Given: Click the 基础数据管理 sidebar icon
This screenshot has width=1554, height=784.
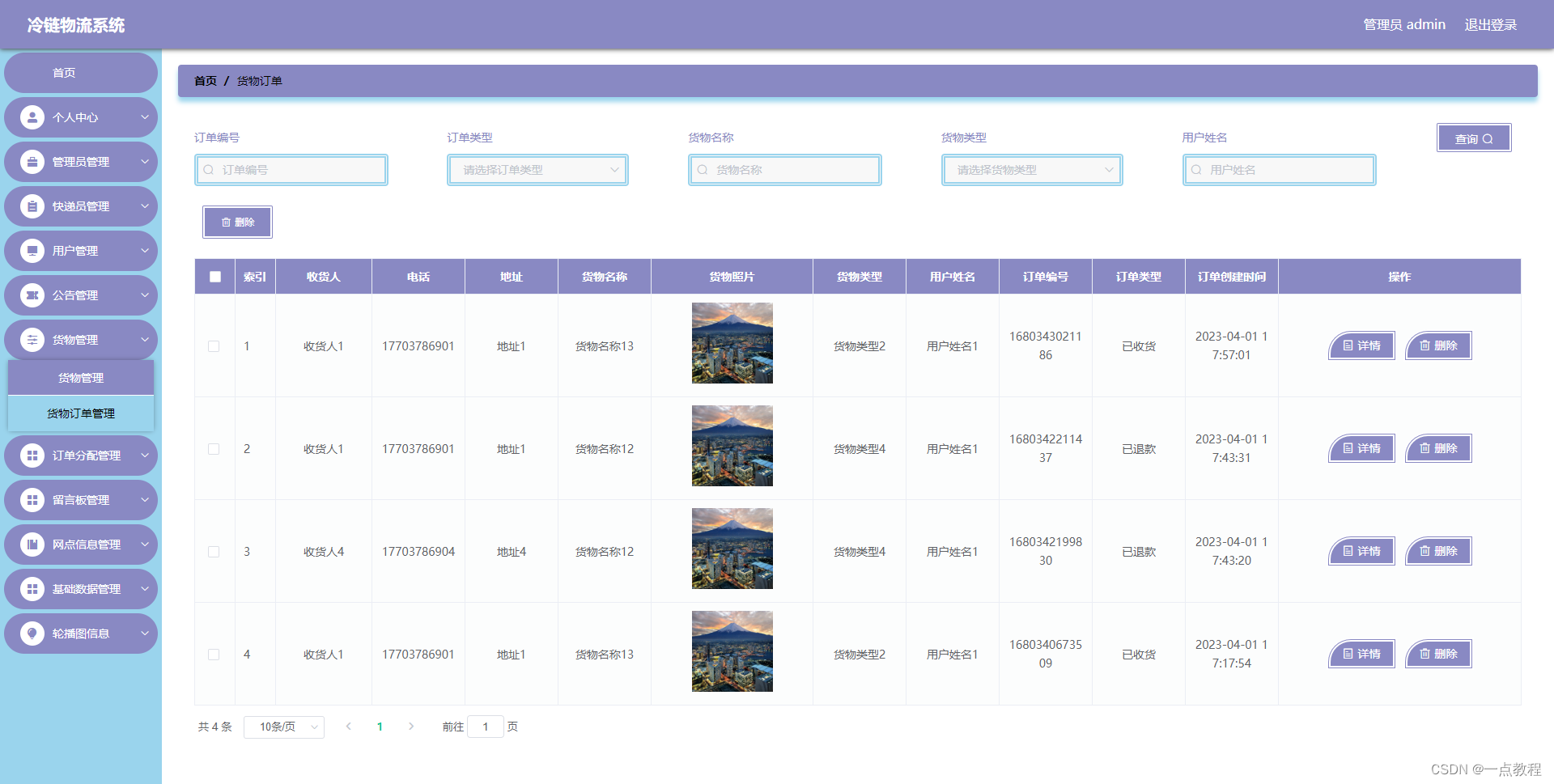Looking at the screenshot, I should pos(32,589).
